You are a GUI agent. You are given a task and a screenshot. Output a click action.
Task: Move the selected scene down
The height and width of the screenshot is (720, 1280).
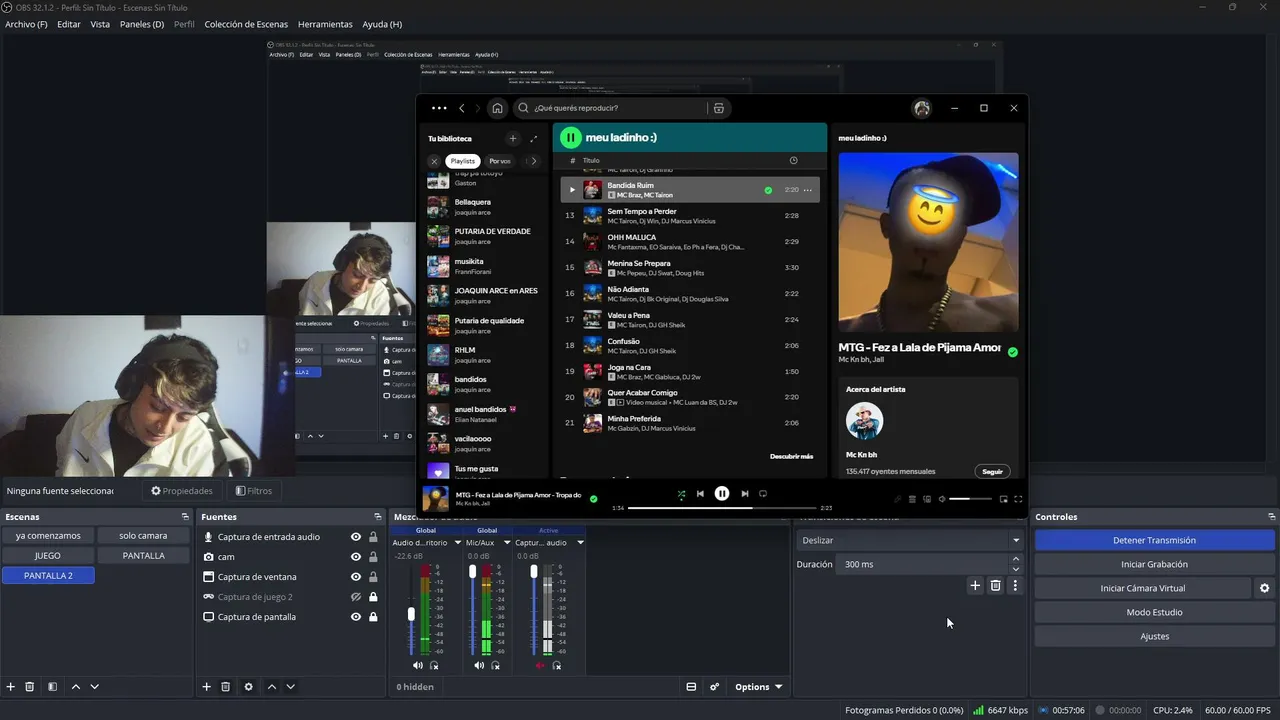coord(95,687)
